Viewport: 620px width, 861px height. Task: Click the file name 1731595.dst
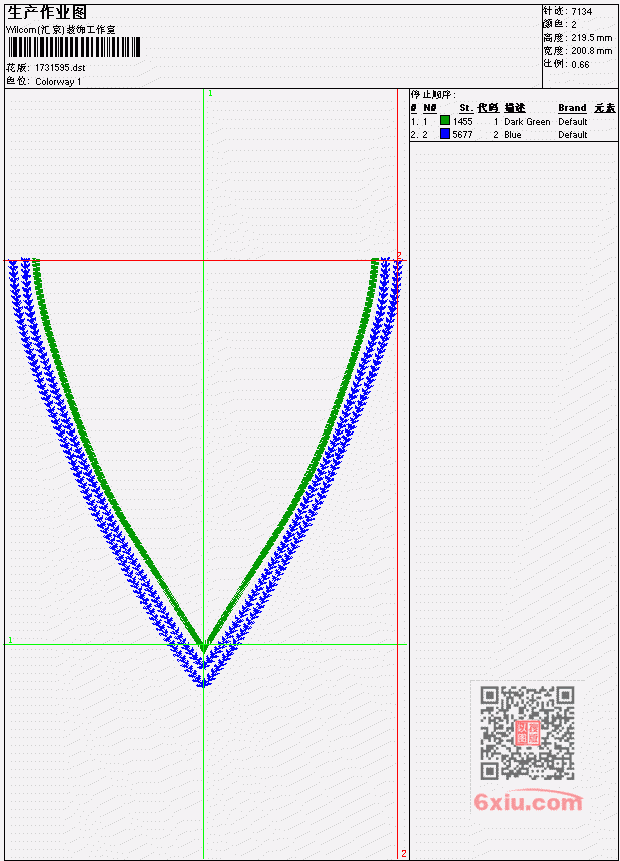(60, 68)
